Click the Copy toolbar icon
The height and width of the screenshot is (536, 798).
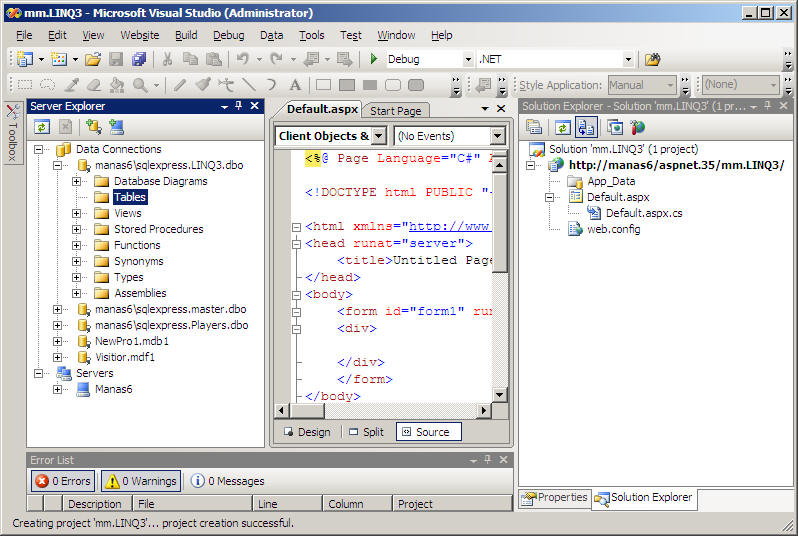(x=190, y=59)
